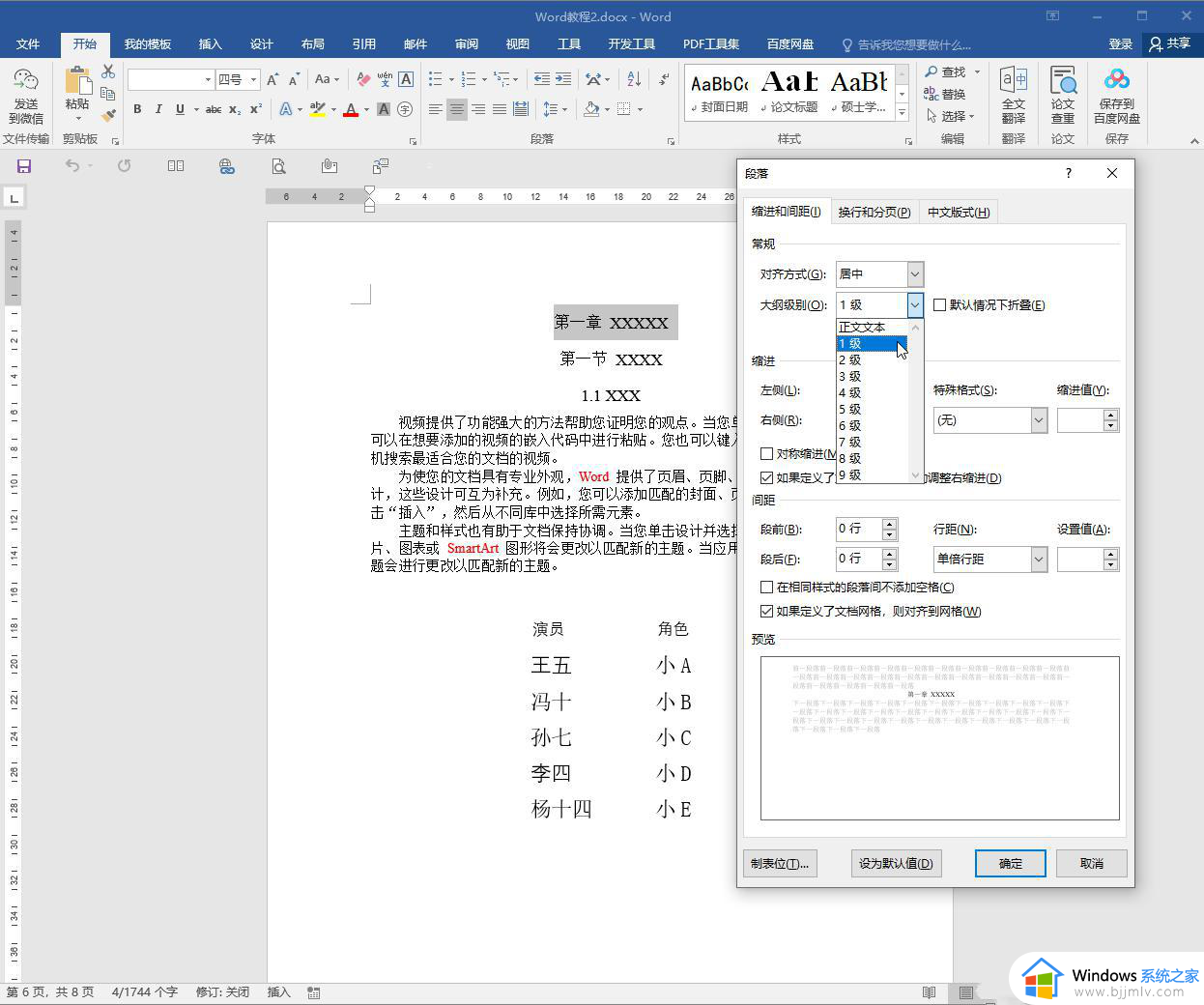Screen dimensions: 1204x1005
Task: Expand styles gallery more arrow
Action: coord(902,113)
